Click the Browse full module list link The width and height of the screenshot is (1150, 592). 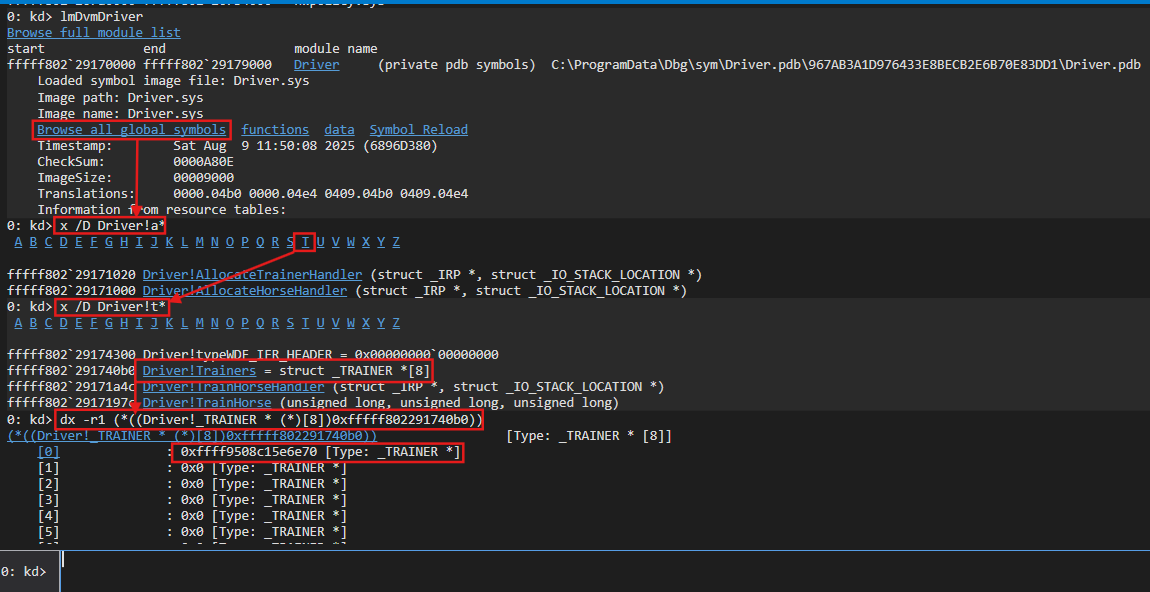pos(93,32)
